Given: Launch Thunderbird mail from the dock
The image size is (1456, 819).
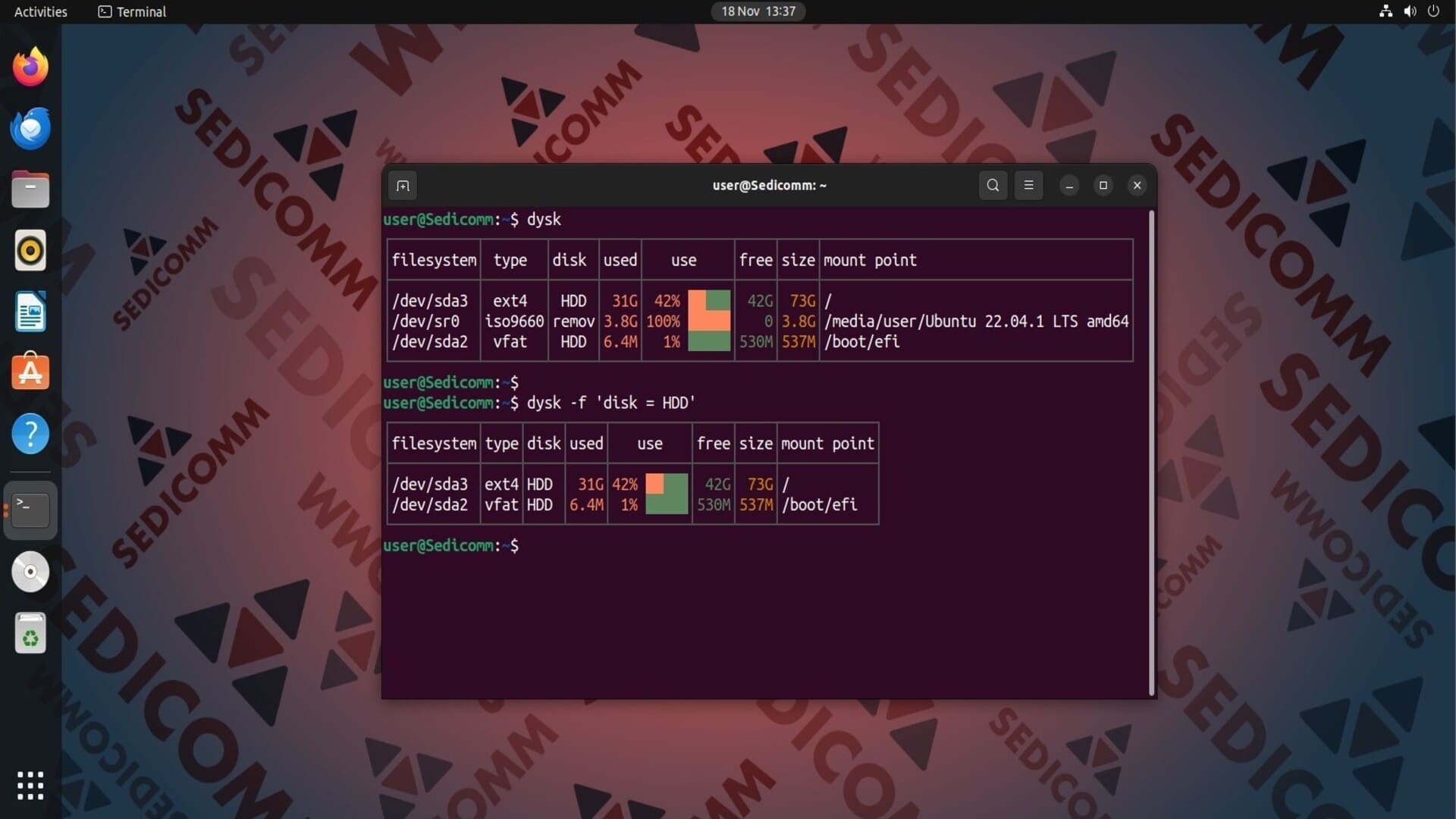Looking at the screenshot, I should [x=30, y=128].
